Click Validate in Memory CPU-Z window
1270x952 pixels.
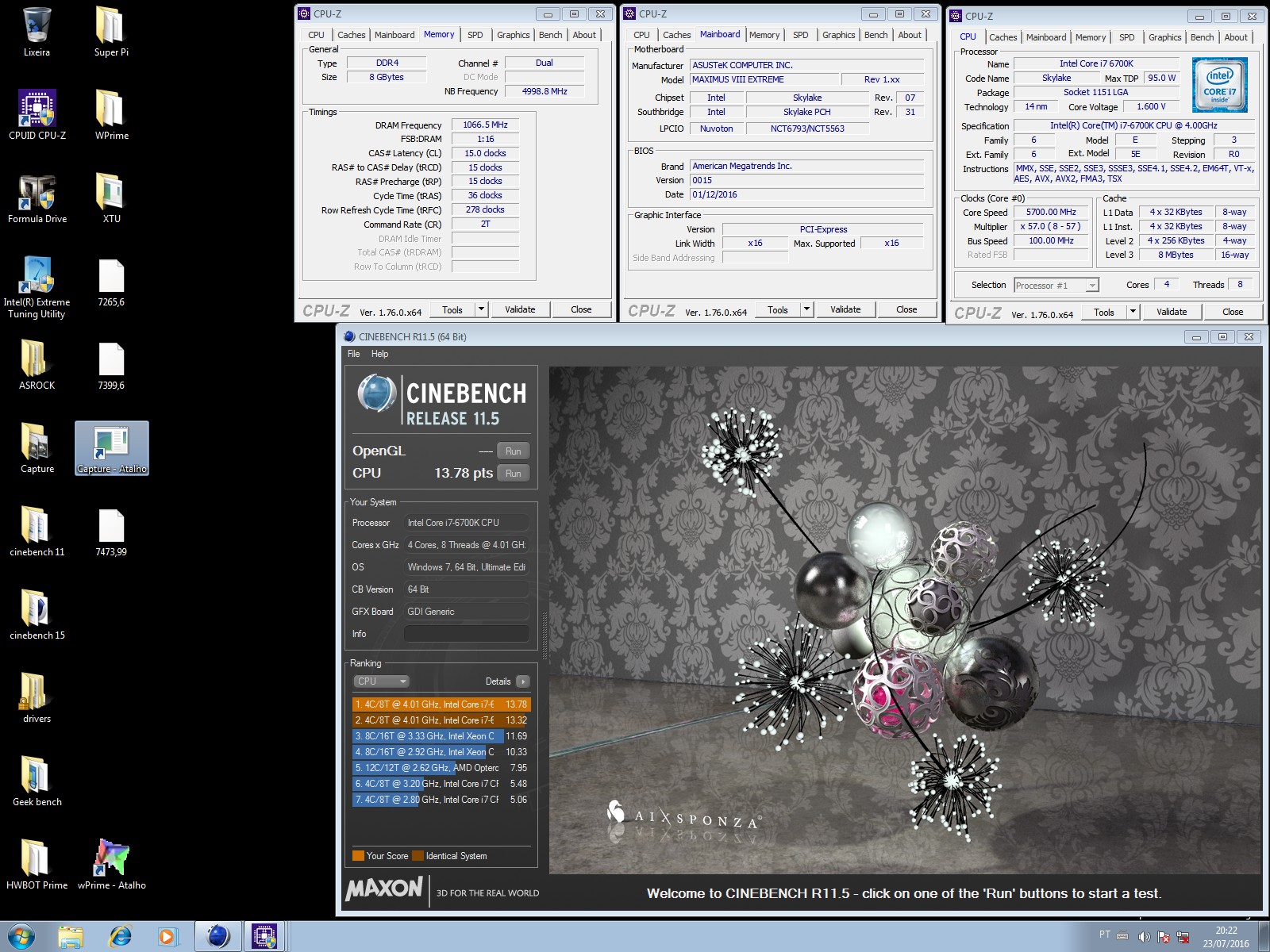520,309
